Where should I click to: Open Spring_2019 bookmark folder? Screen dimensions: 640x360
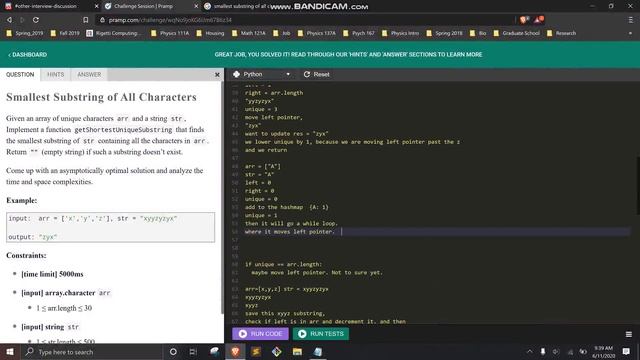pyautogui.click(x=25, y=33)
